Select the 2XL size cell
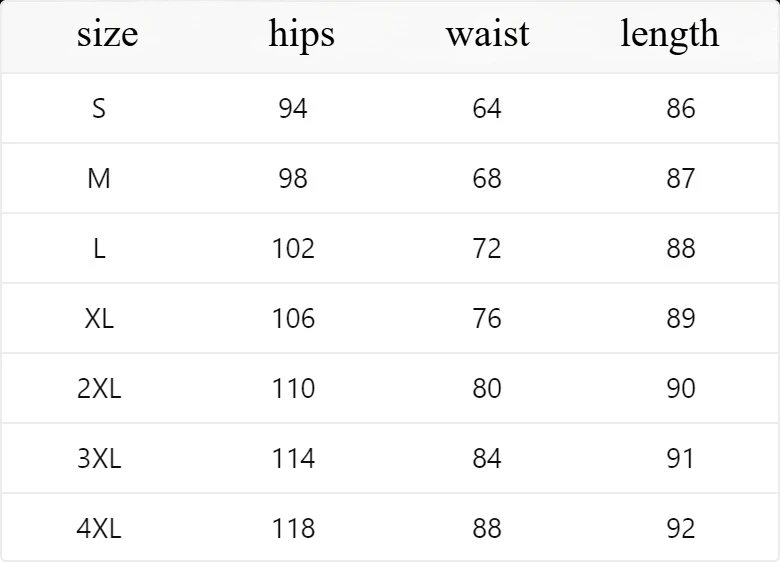 [98, 388]
